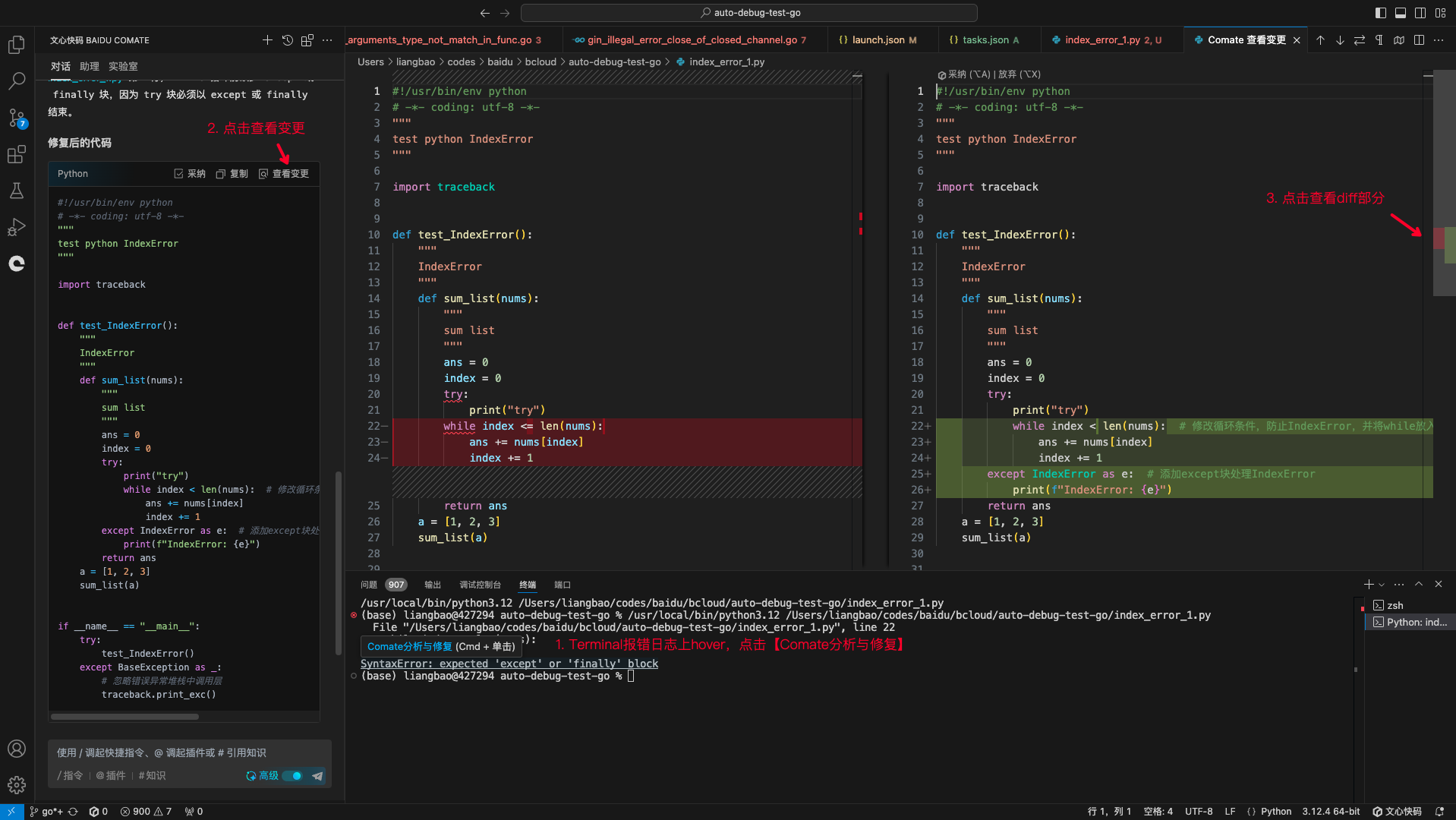Toggle whitespace paragraph icon in diff toolbar
Image resolution: width=1456 pixels, height=820 pixels.
pyautogui.click(x=1379, y=40)
